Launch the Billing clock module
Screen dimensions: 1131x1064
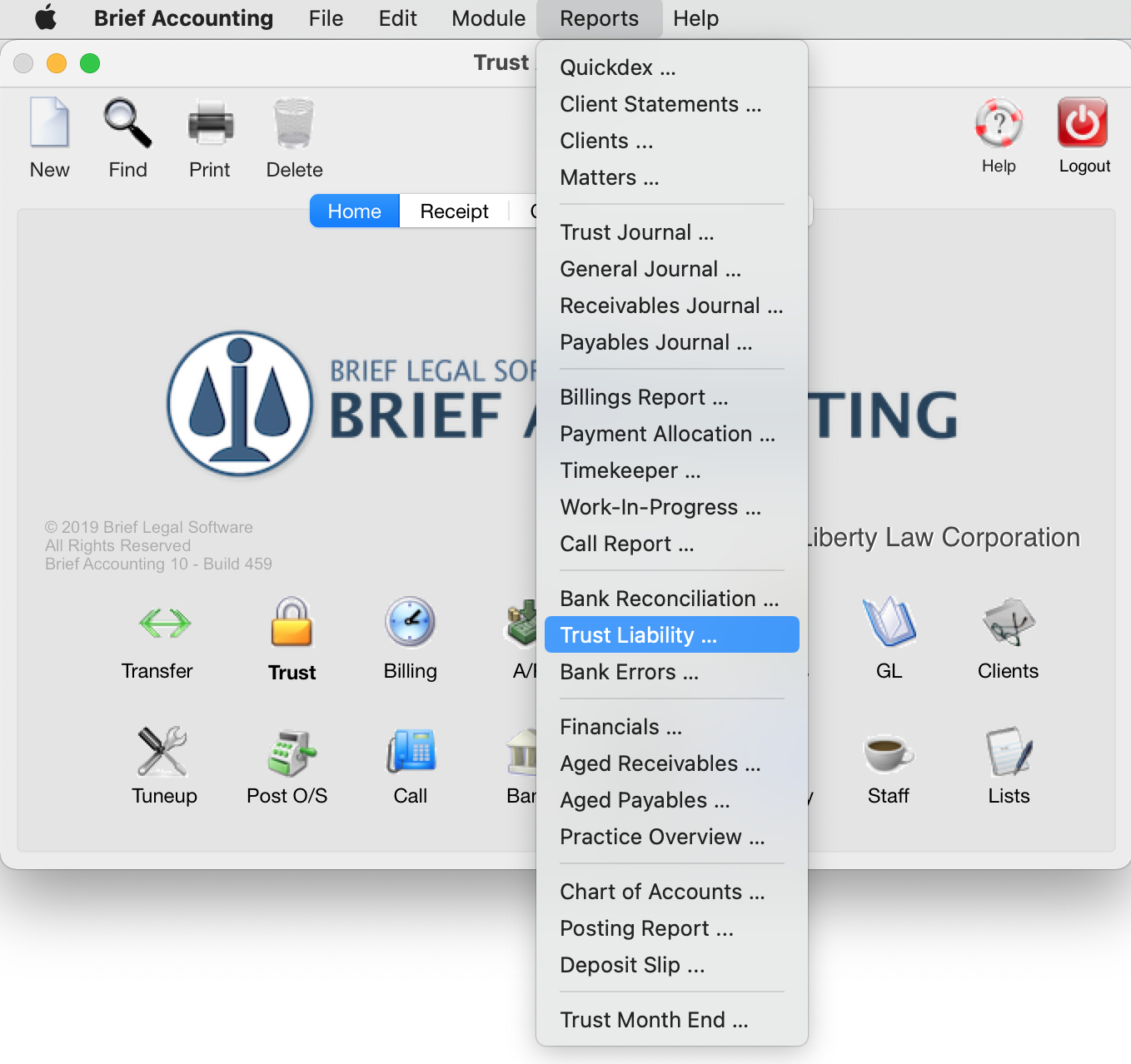point(410,622)
